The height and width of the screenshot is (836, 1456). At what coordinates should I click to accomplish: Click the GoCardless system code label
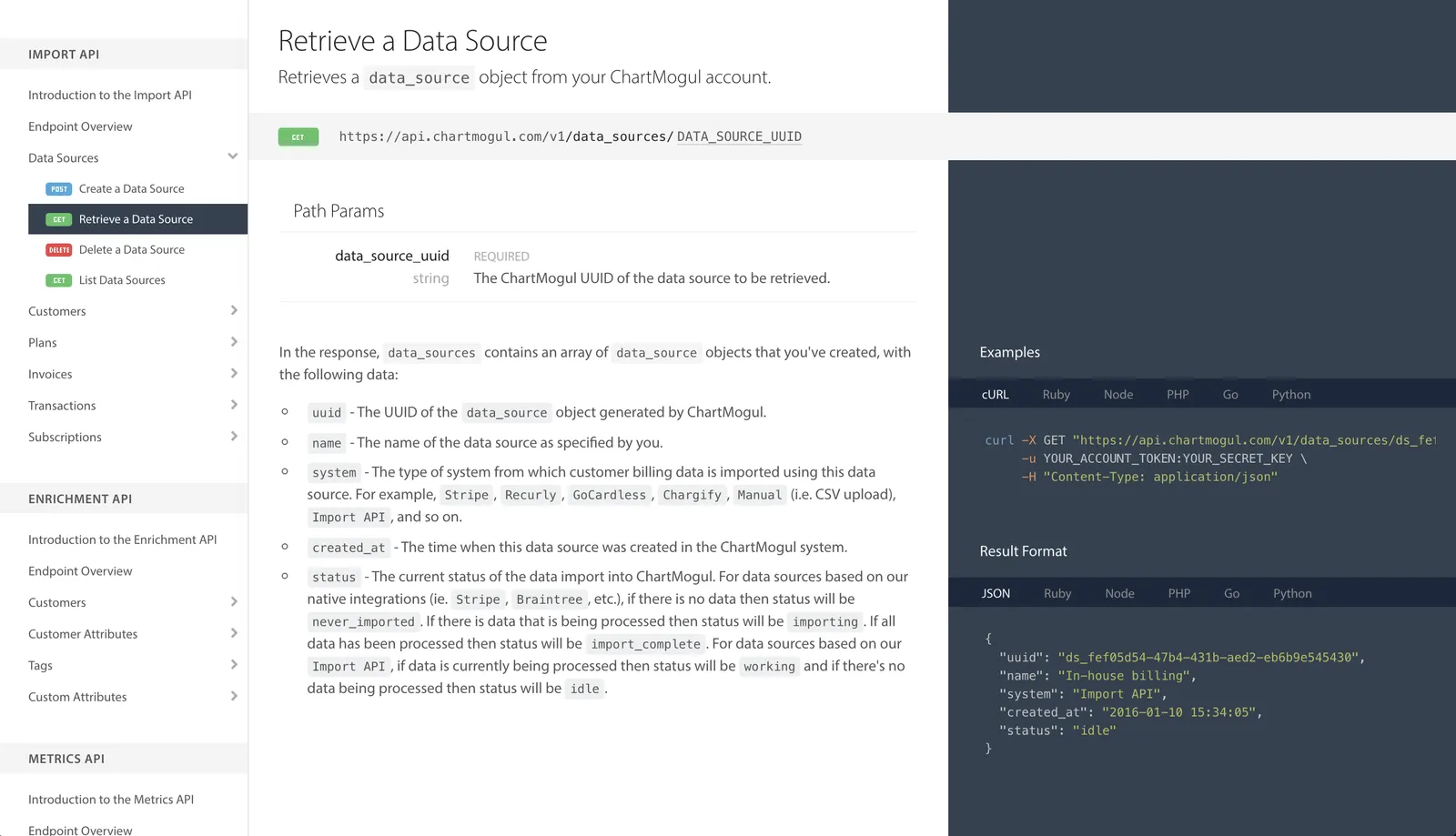(609, 496)
